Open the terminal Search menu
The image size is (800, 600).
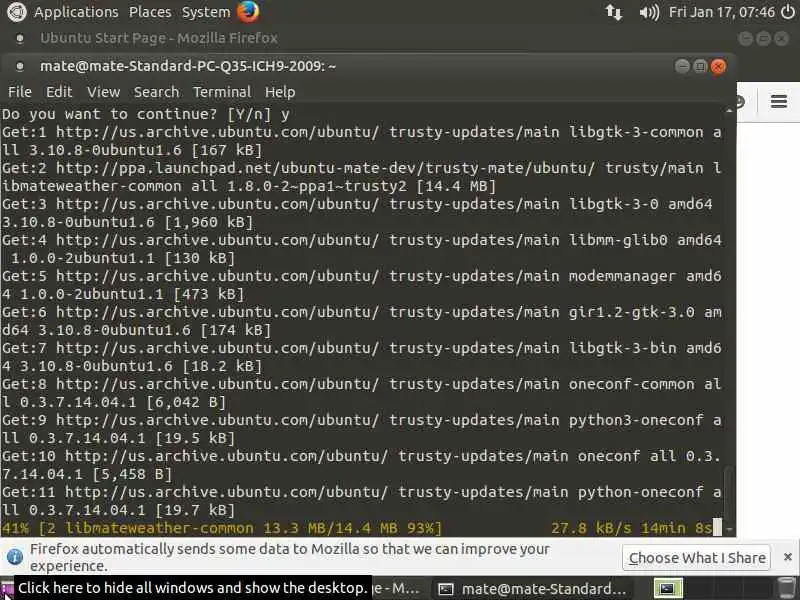pyautogui.click(x=157, y=92)
